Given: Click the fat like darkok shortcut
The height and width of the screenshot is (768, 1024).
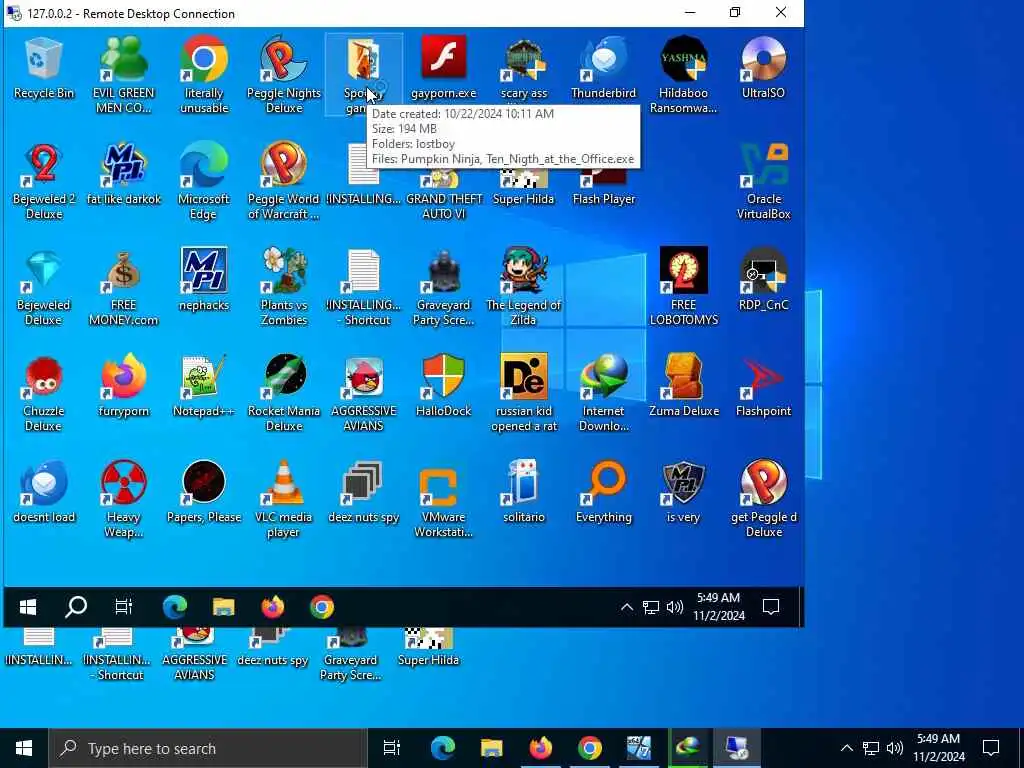Looking at the screenshot, I should (123, 175).
